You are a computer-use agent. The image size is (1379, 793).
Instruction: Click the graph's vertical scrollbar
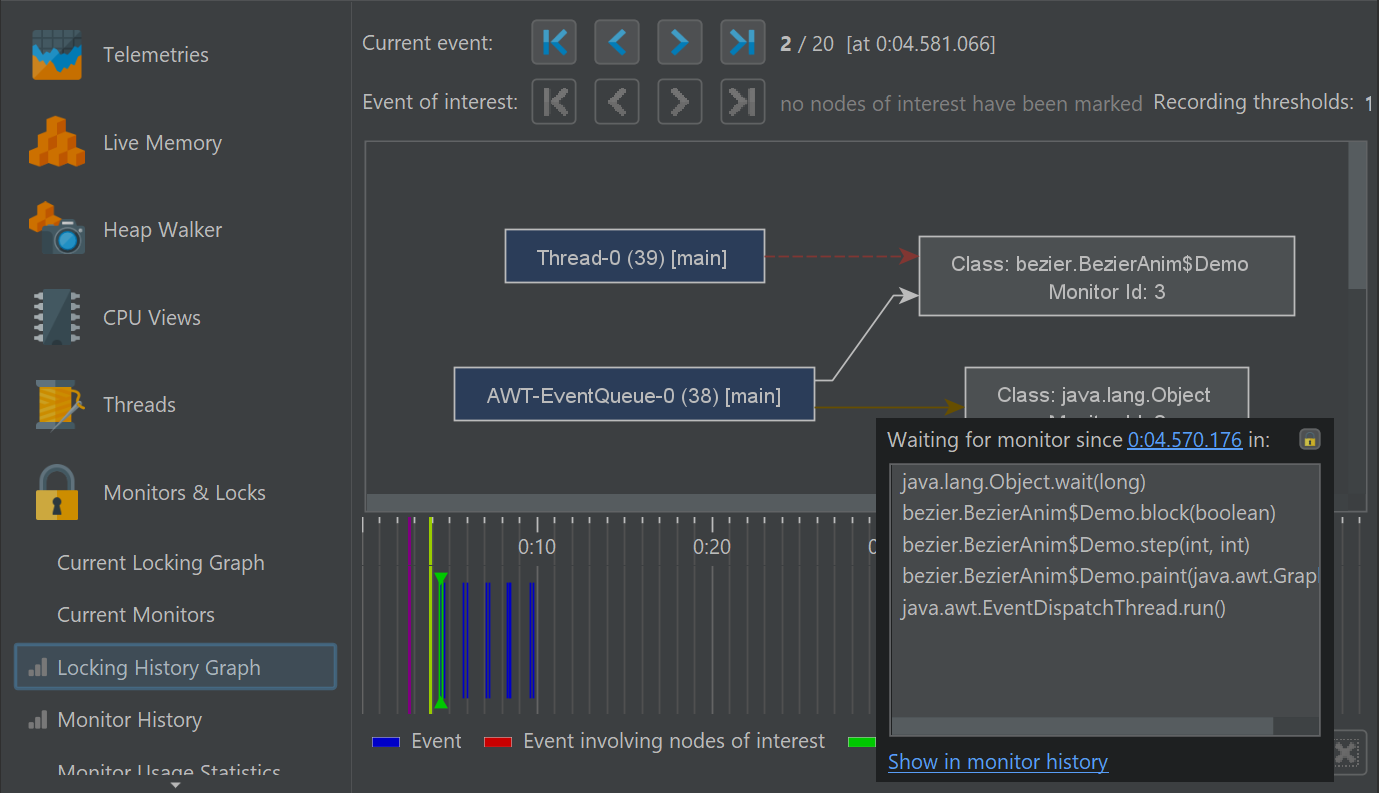1357,215
